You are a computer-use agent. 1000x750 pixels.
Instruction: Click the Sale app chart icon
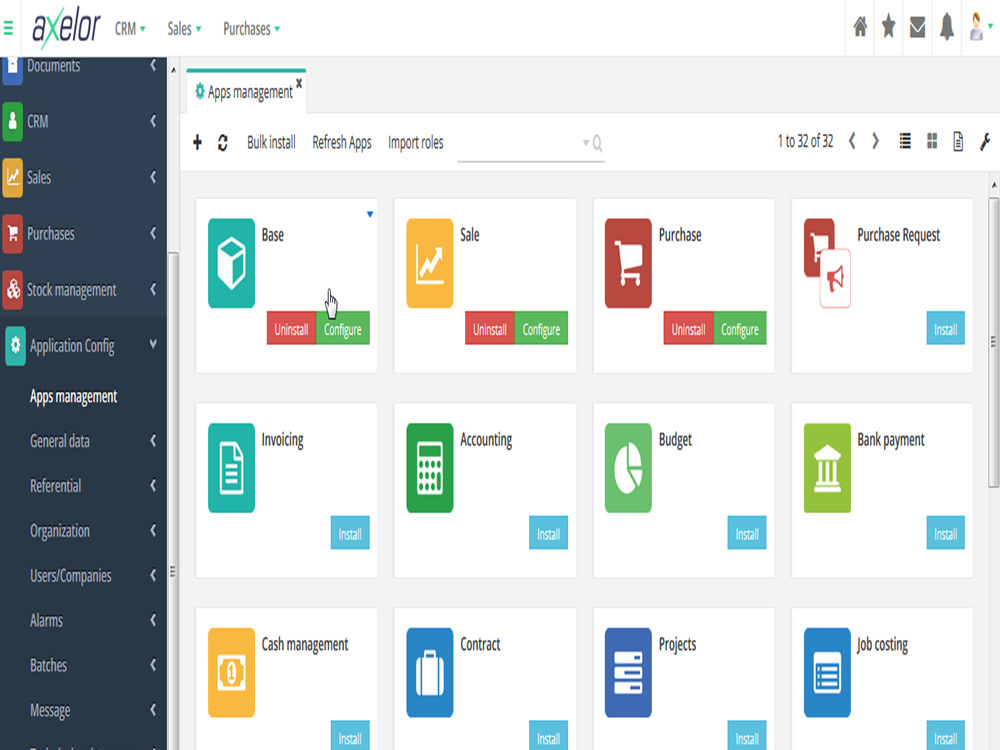(x=430, y=263)
